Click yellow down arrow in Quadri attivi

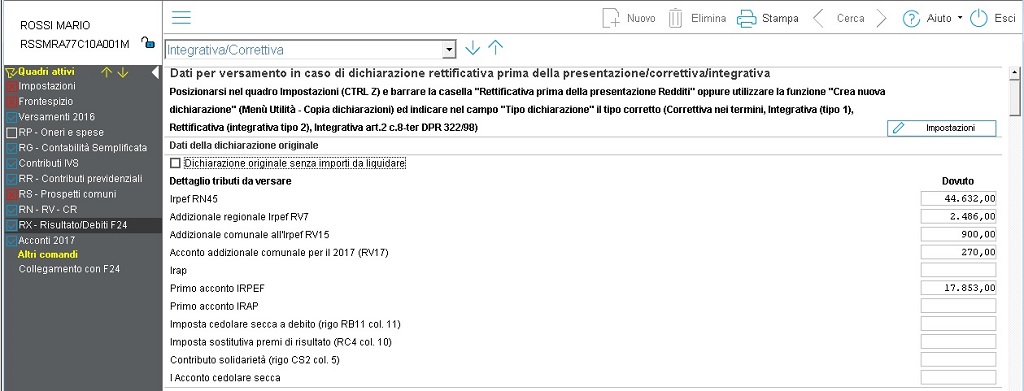123,72
